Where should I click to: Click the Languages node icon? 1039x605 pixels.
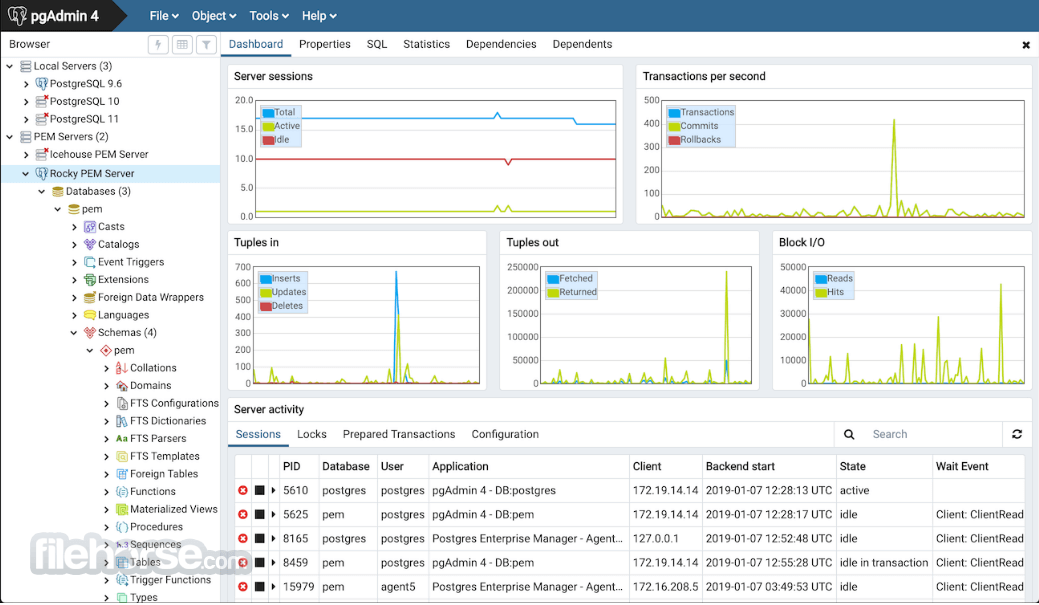pos(89,315)
